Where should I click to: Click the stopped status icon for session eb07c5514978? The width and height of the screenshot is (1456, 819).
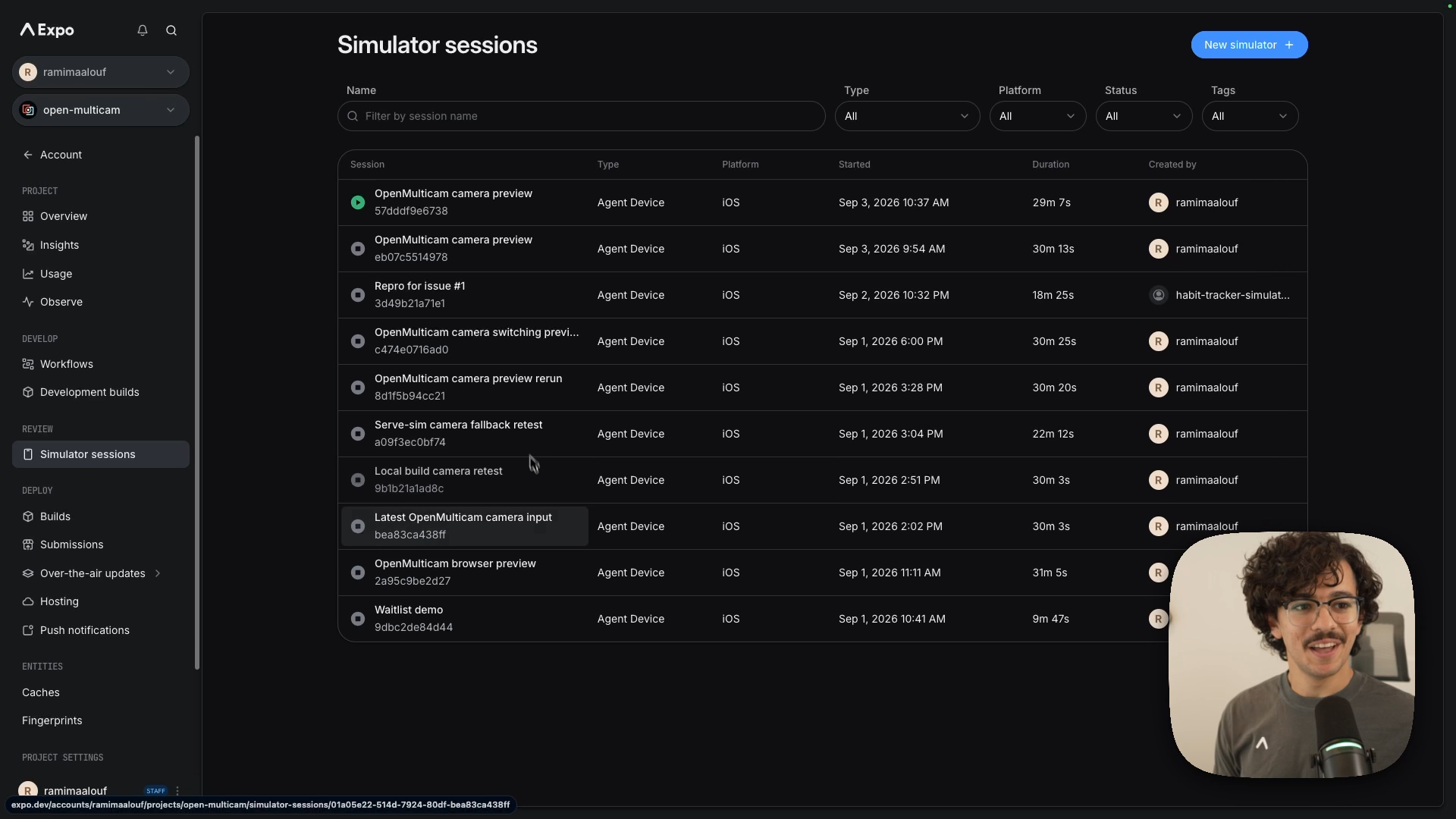[358, 249]
